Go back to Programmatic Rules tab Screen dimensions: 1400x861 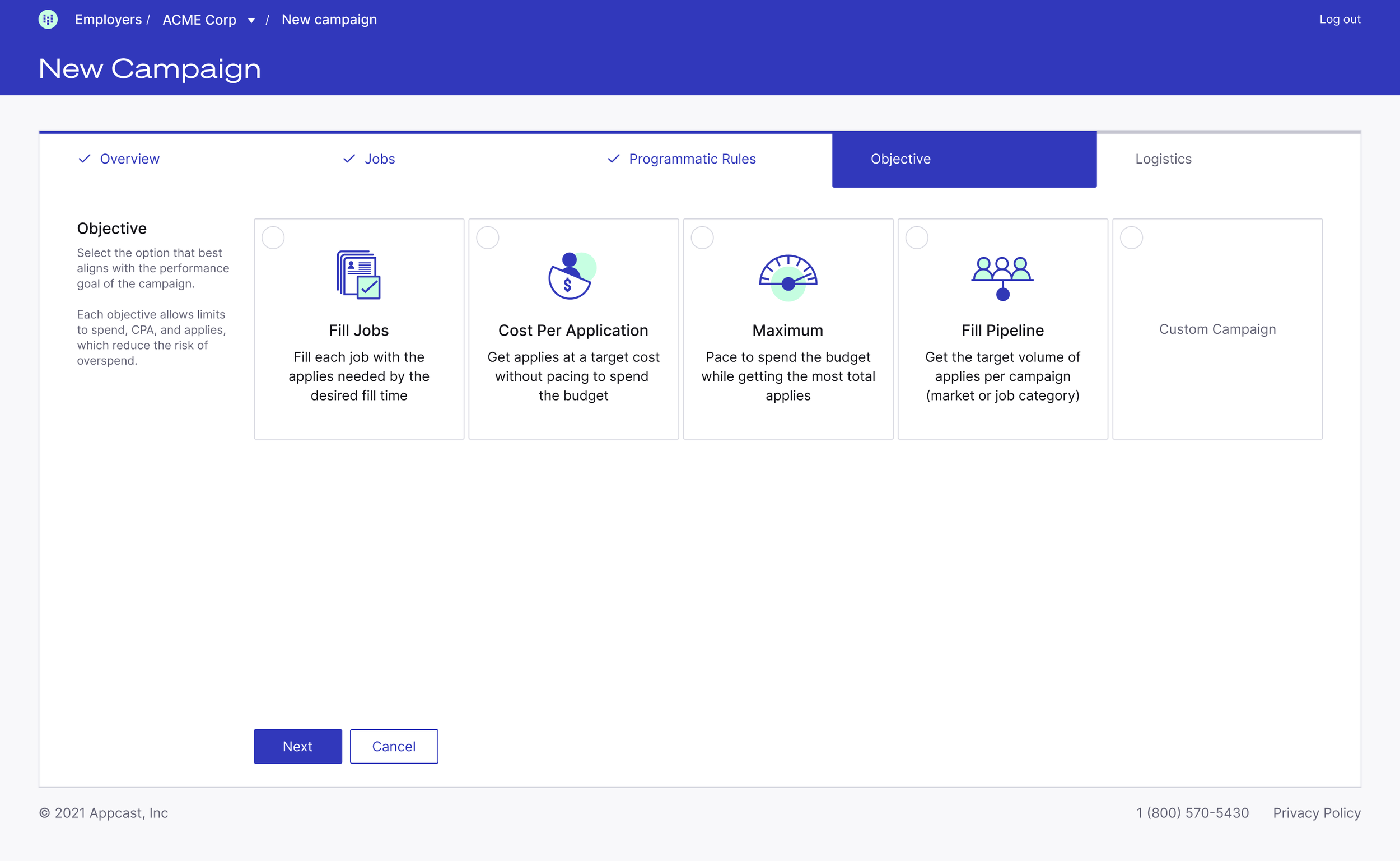pyautogui.click(x=692, y=159)
